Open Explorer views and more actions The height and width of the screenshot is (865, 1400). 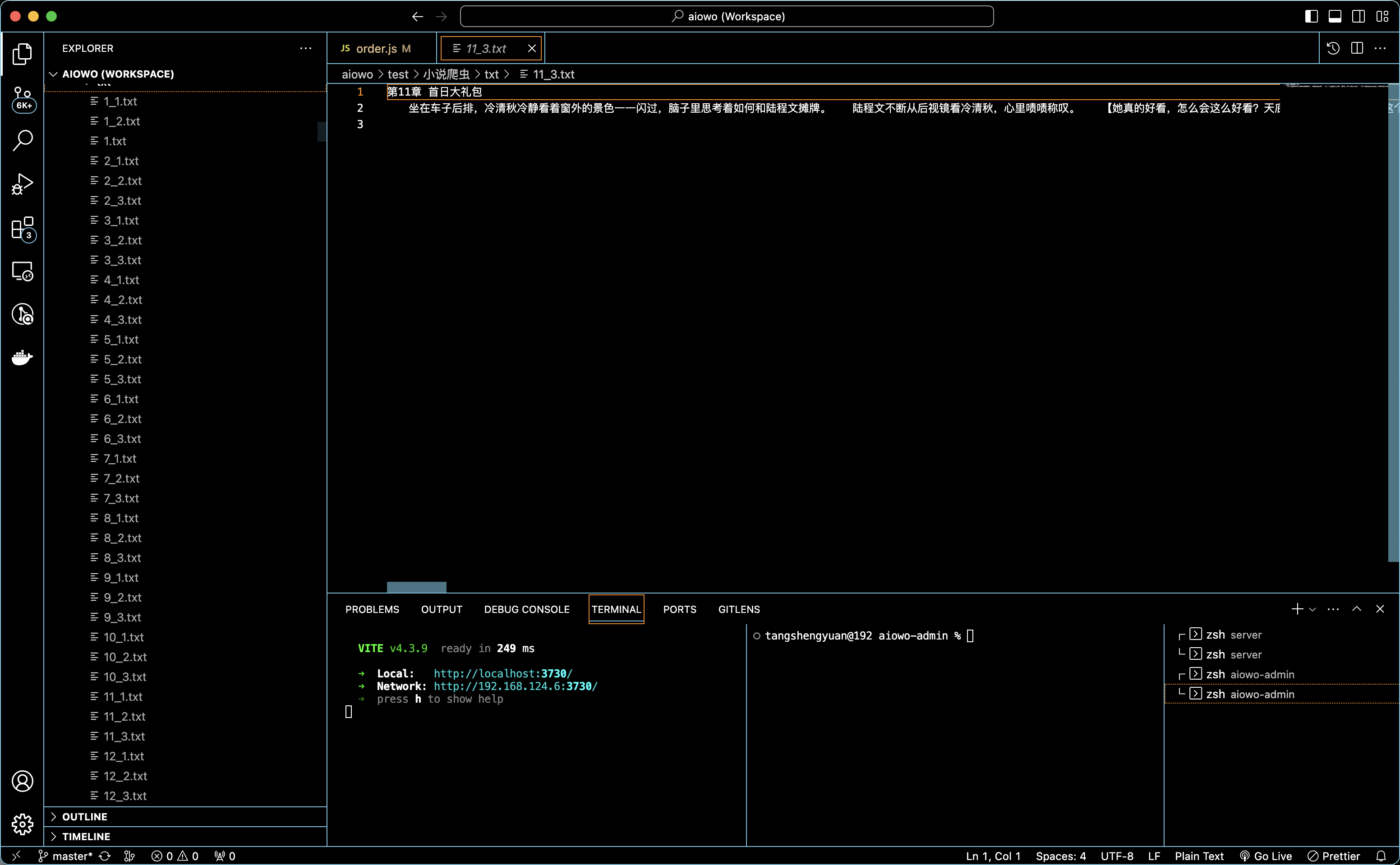point(306,48)
